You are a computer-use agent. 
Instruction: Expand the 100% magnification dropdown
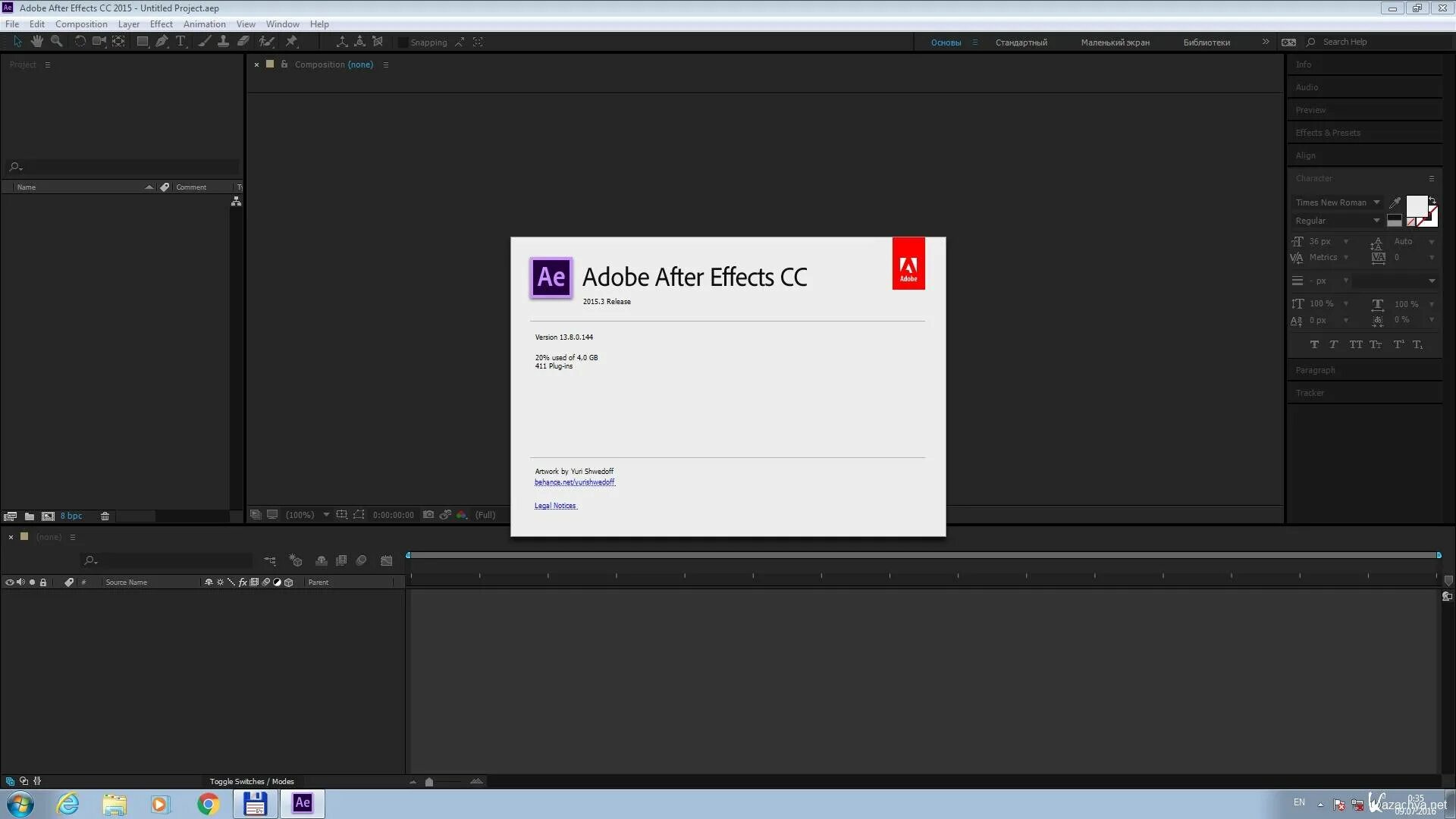coord(326,515)
